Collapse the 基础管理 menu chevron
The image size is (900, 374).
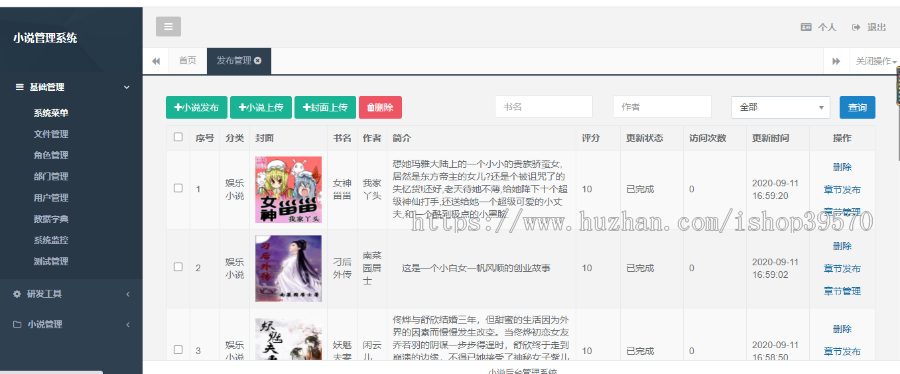click(x=127, y=87)
